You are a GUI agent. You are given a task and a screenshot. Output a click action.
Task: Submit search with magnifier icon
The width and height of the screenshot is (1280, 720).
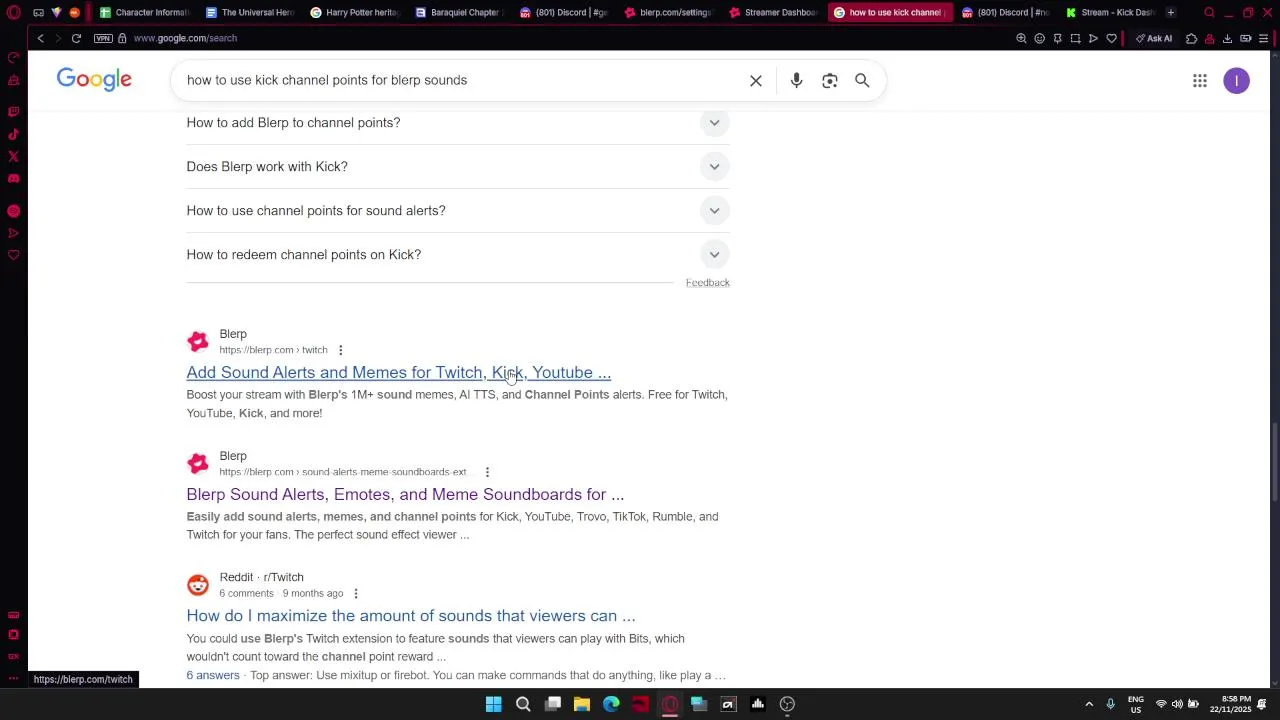point(862,80)
